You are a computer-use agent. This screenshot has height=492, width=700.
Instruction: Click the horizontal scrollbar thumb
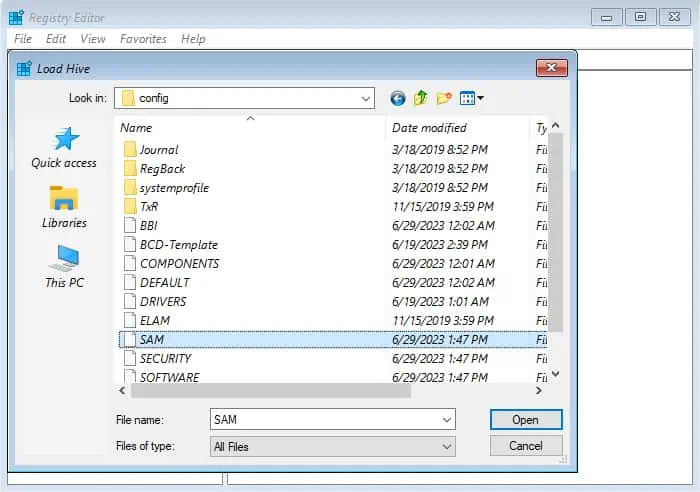tap(271, 391)
